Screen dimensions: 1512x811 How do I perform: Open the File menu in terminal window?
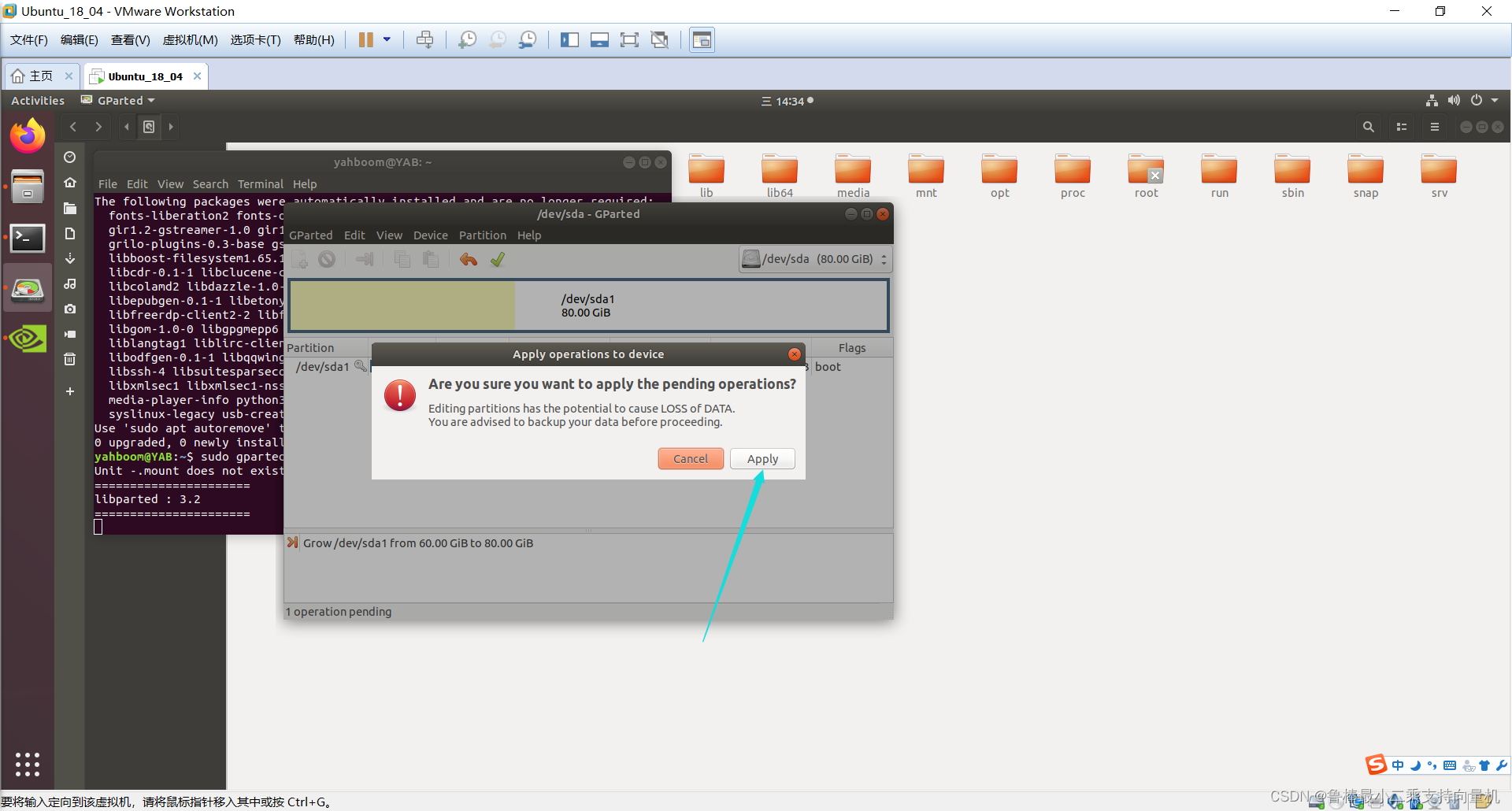click(x=108, y=184)
